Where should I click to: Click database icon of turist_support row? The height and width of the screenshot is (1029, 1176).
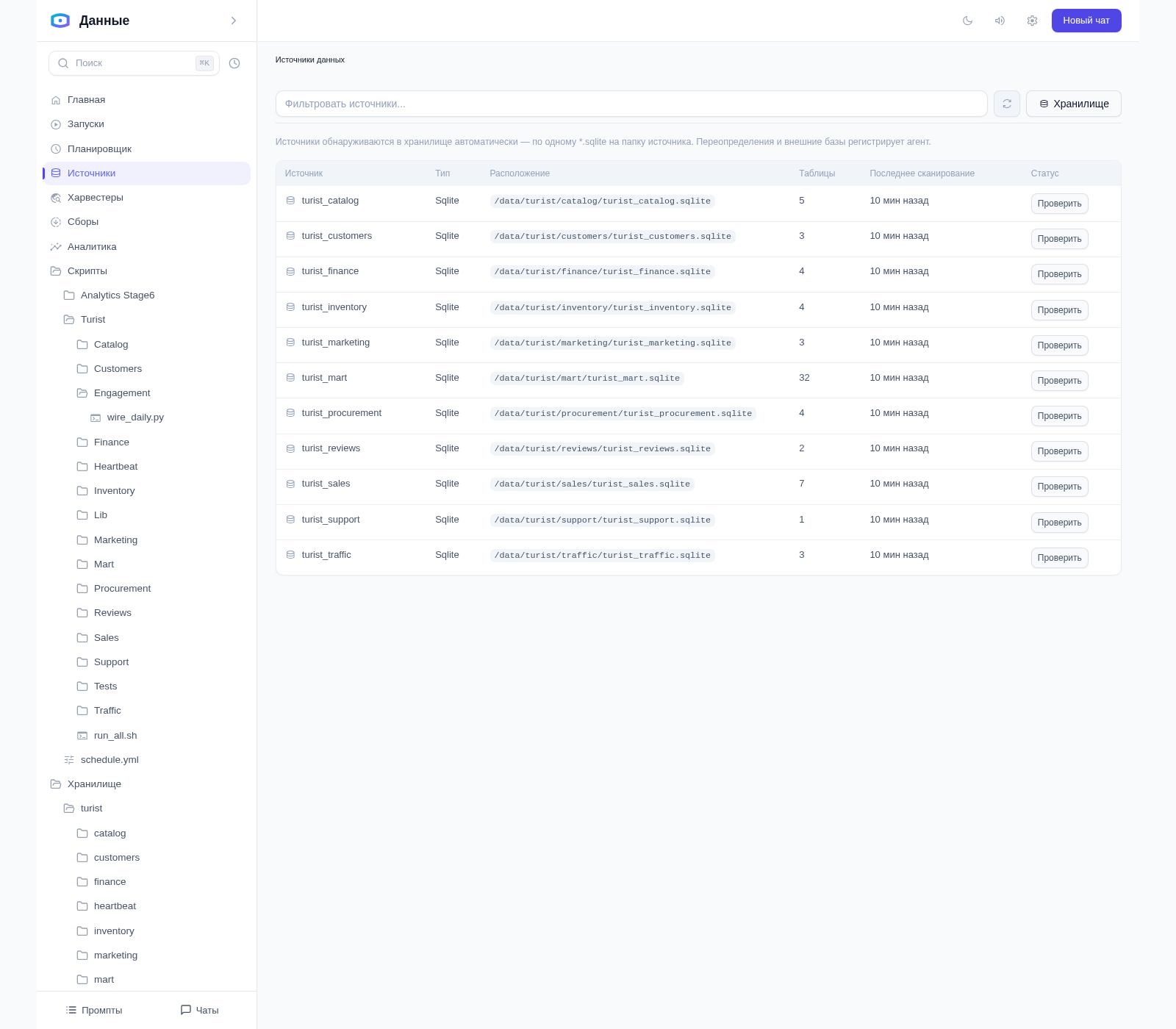click(x=290, y=520)
